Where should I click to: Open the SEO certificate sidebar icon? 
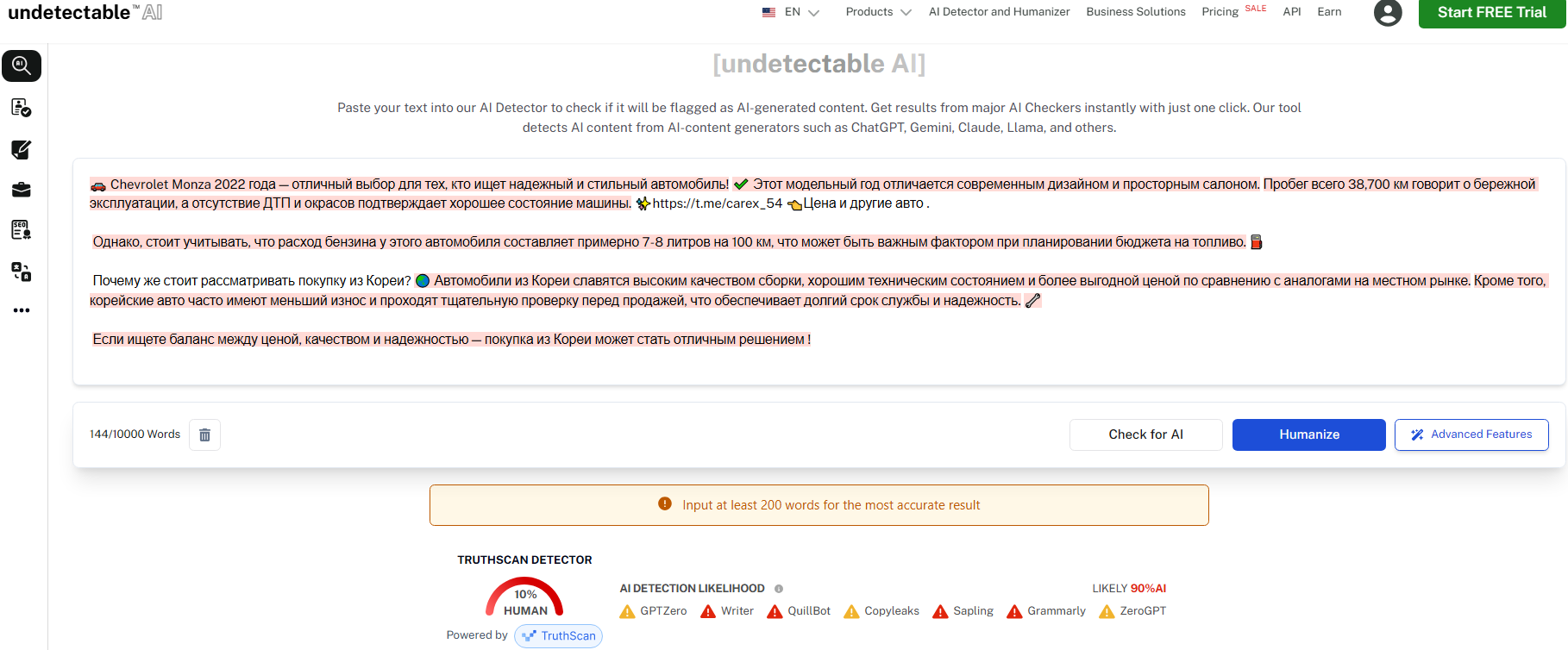(22, 230)
